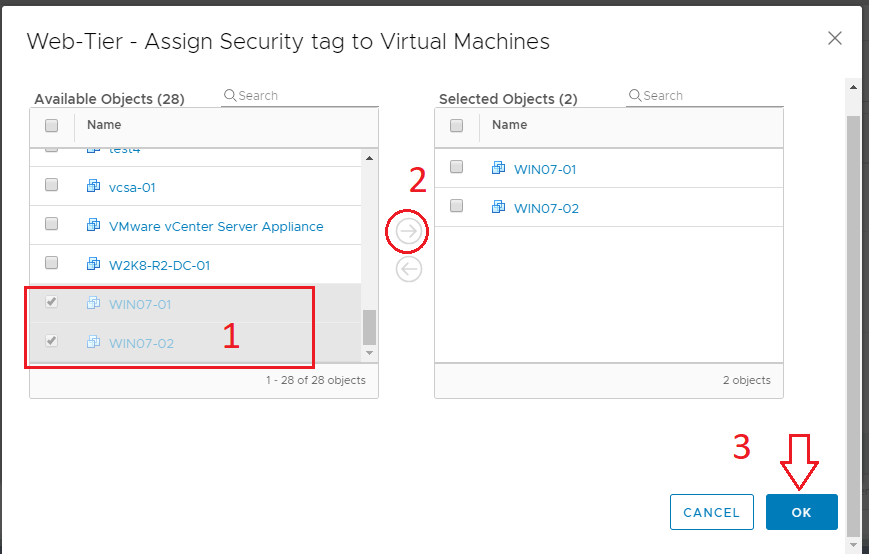The width and height of the screenshot is (869, 554).
Task: Tick the W2K8-R2-DC-01 checkbox
Action: tap(52, 264)
